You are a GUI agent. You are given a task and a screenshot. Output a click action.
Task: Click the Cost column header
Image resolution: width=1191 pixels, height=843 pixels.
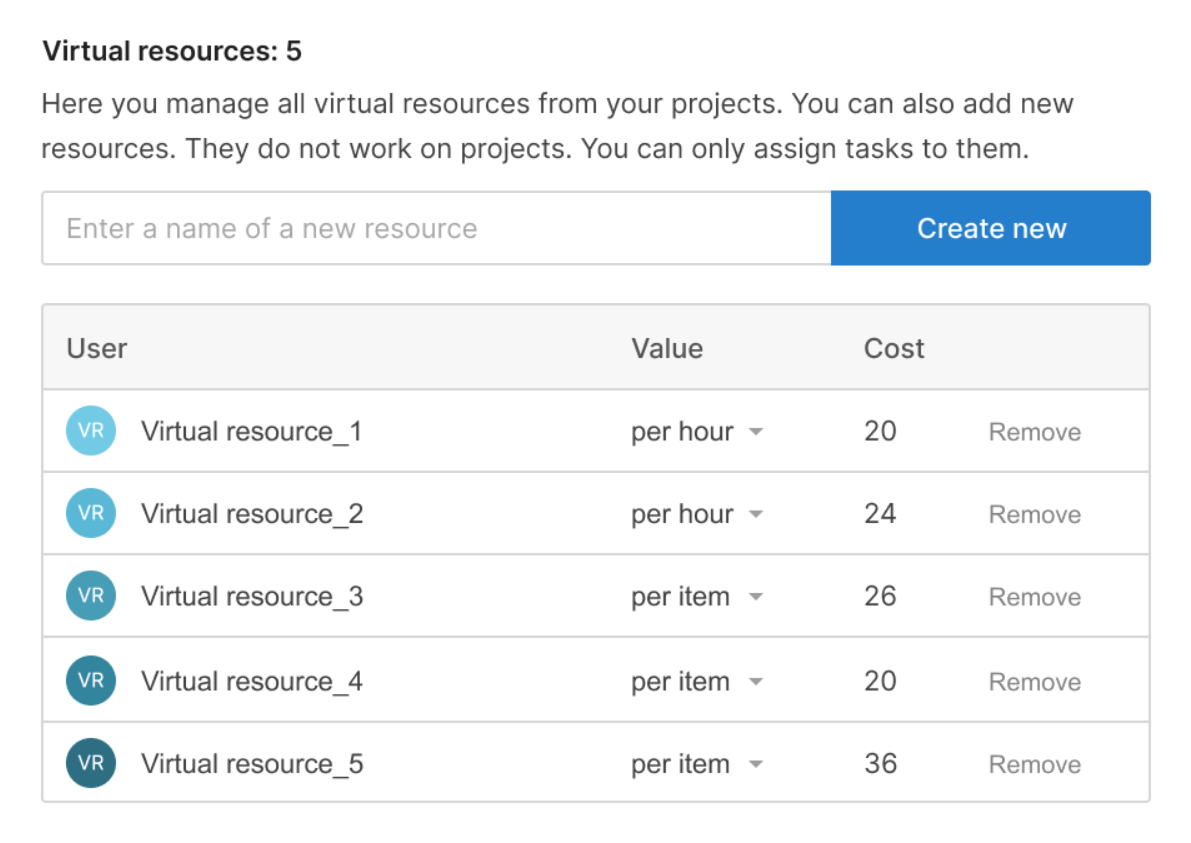pos(893,348)
